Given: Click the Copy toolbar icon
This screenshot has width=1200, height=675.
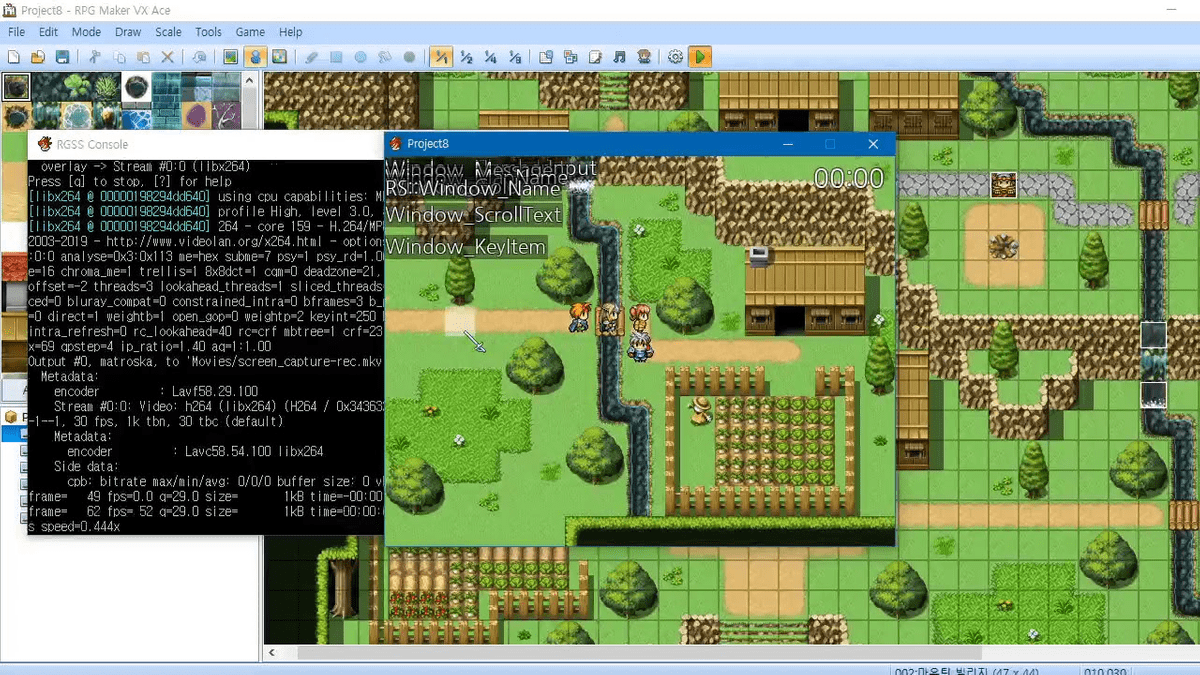Looking at the screenshot, I should click(119, 57).
